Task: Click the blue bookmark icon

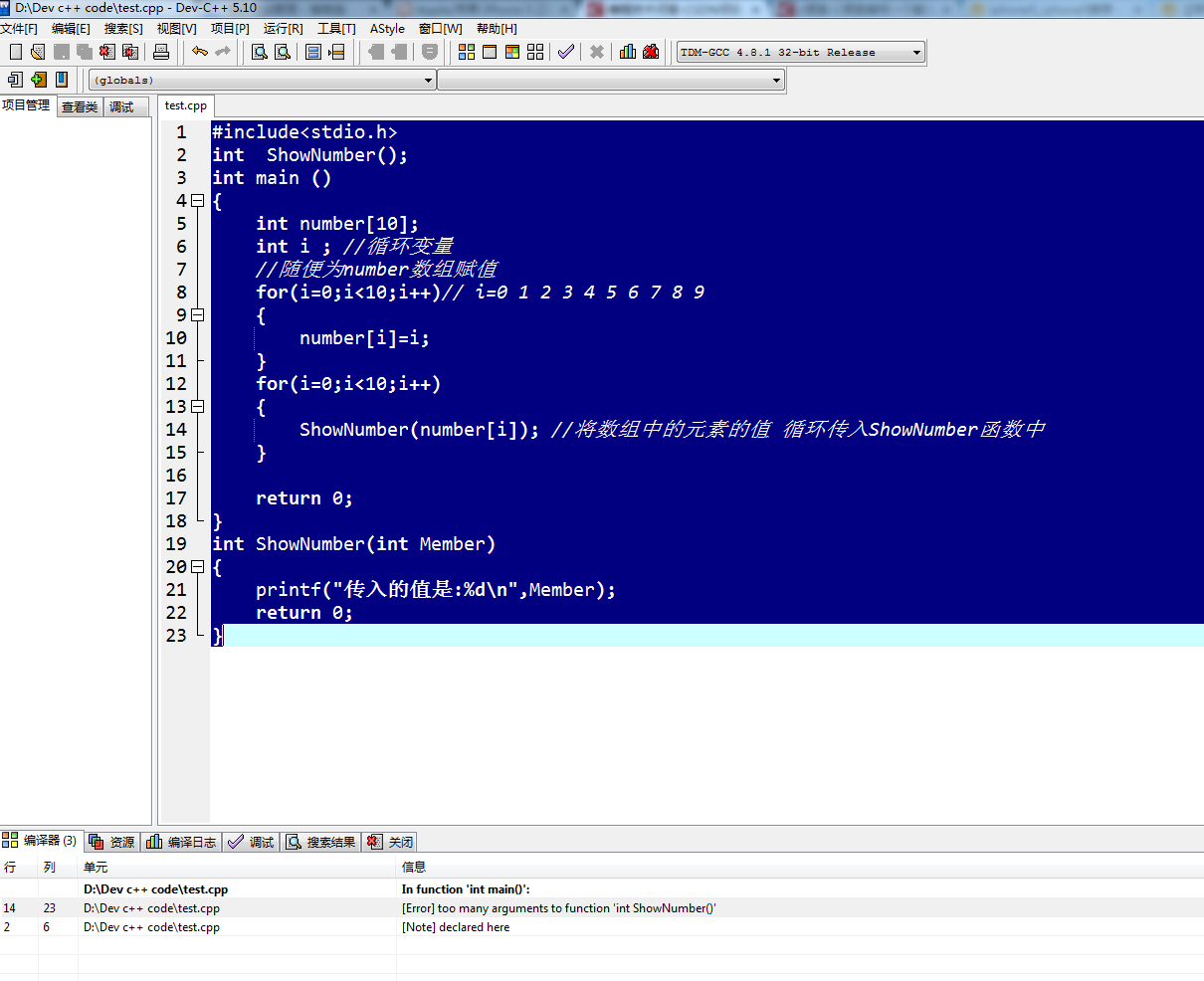Action: click(62, 80)
